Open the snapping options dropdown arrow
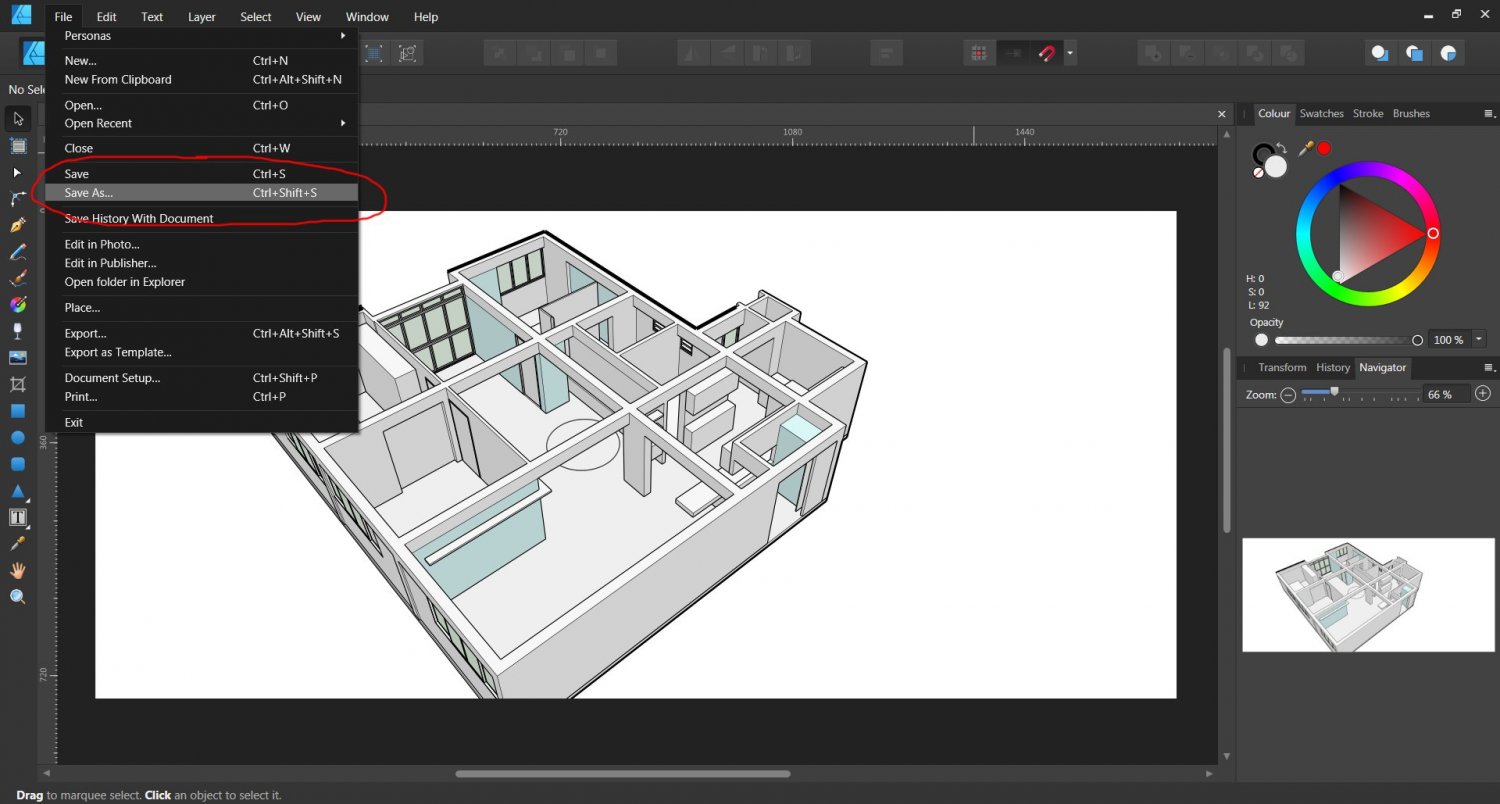Viewport: 1500px width, 804px height. 1070,53
